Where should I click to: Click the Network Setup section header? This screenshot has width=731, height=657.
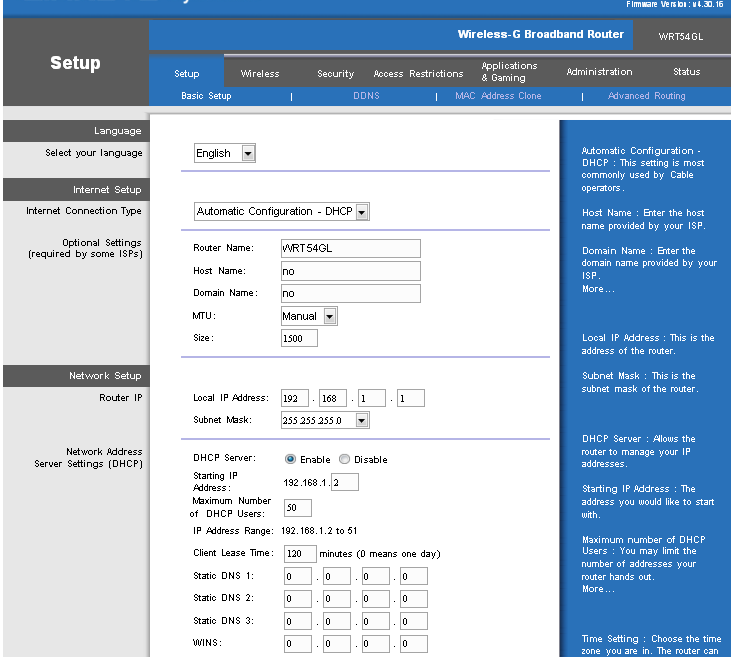[x=76, y=376]
